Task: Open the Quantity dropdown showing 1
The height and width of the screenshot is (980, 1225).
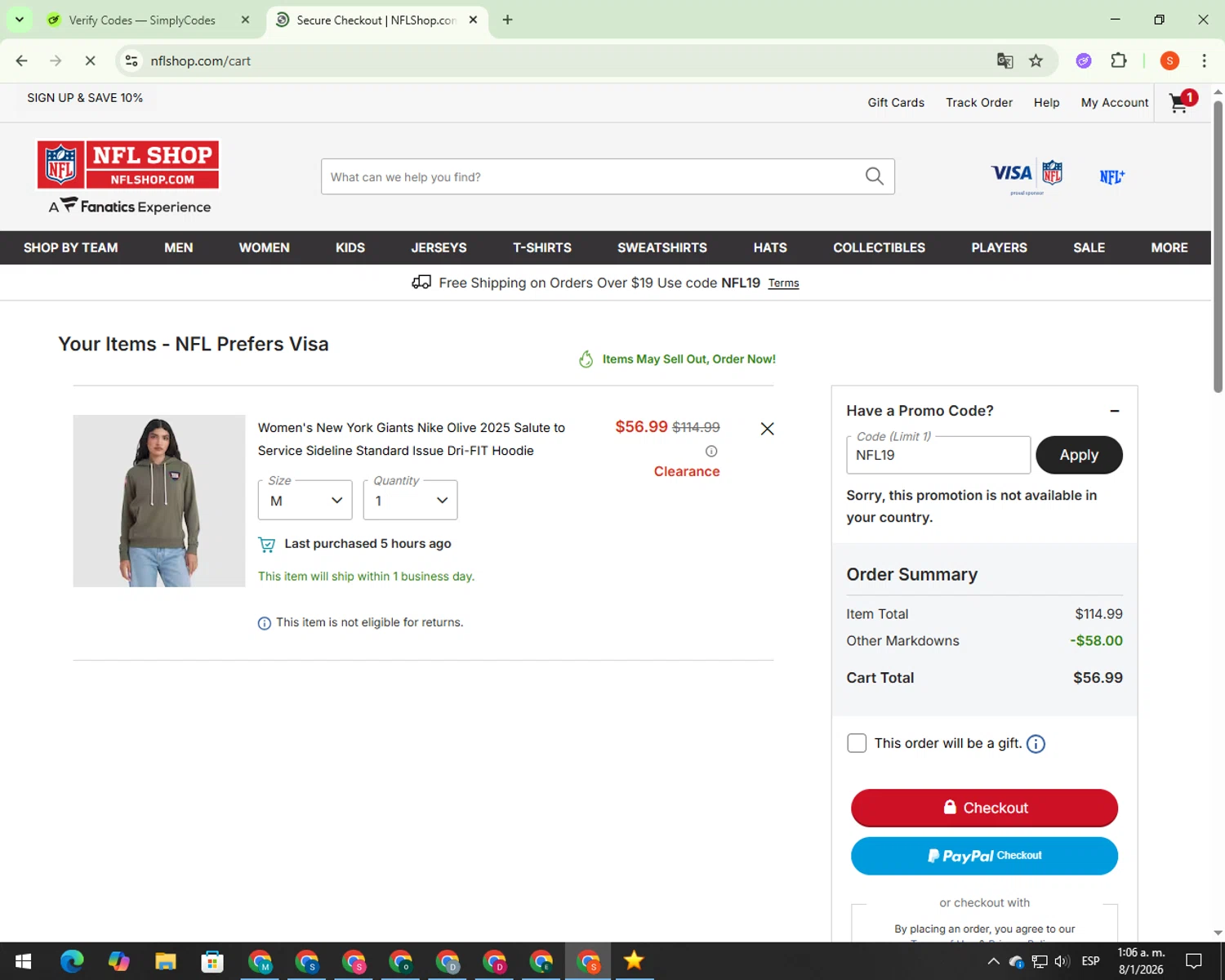Action: pyautogui.click(x=410, y=500)
